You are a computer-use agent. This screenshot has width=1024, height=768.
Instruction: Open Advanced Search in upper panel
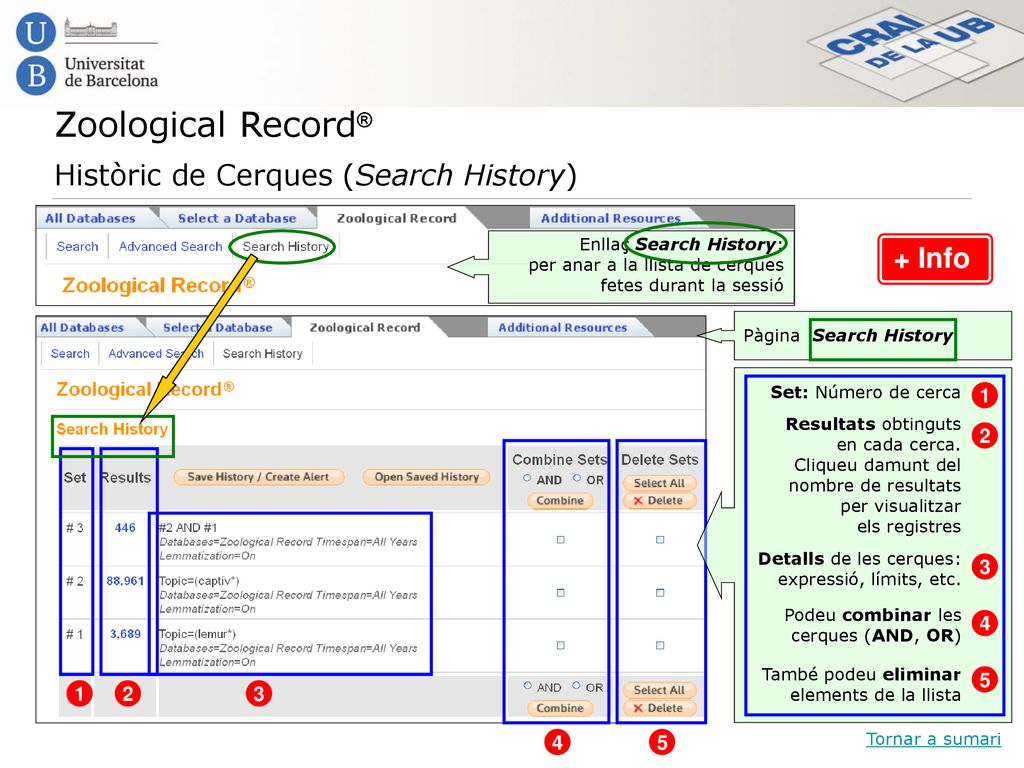170,246
